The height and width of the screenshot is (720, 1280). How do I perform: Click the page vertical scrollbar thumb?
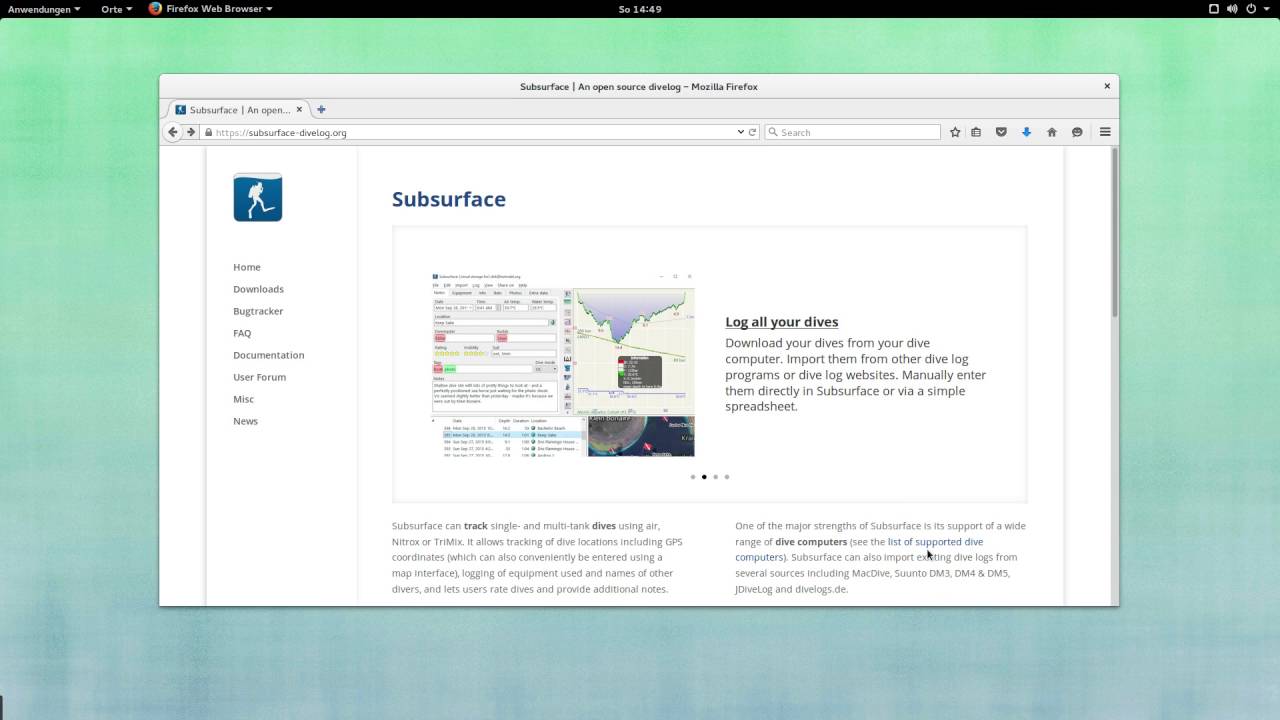point(1115,233)
